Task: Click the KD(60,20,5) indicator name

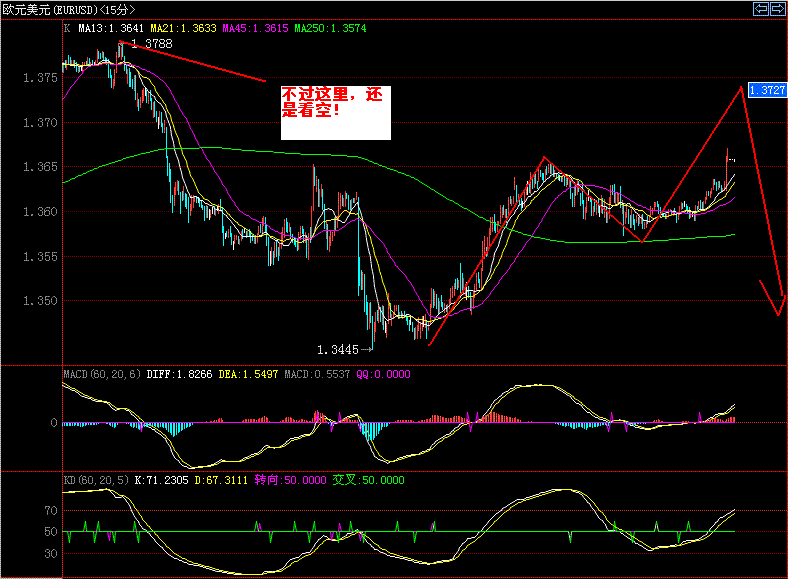Action: pyautogui.click(x=96, y=480)
